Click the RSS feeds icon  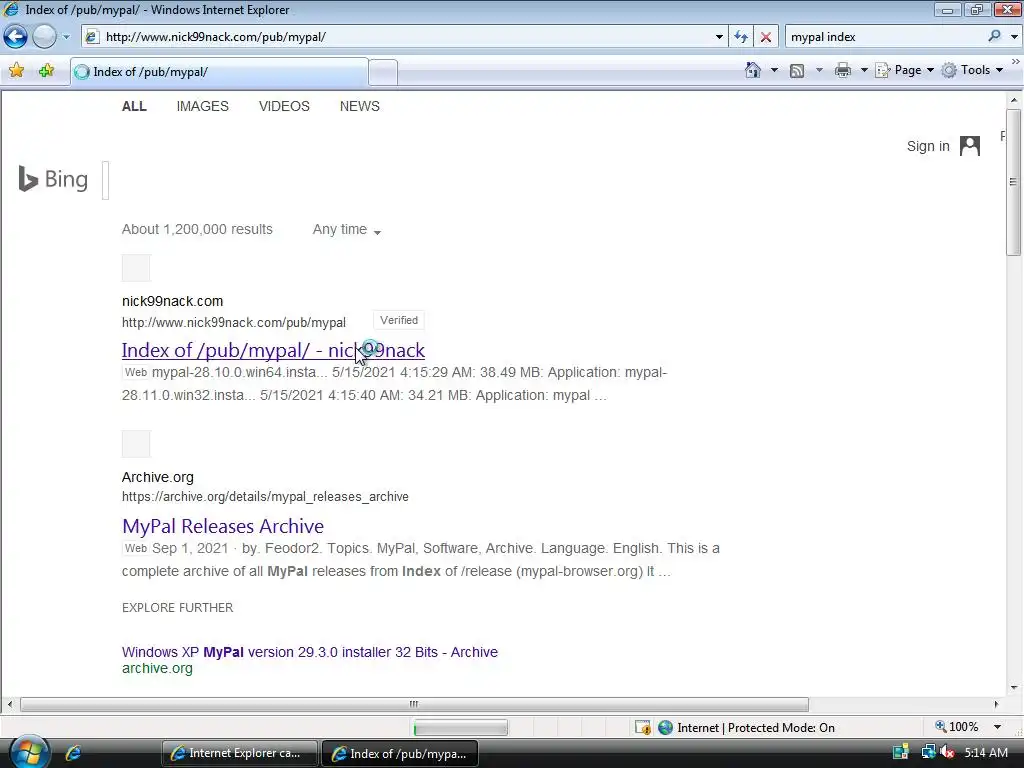click(797, 71)
